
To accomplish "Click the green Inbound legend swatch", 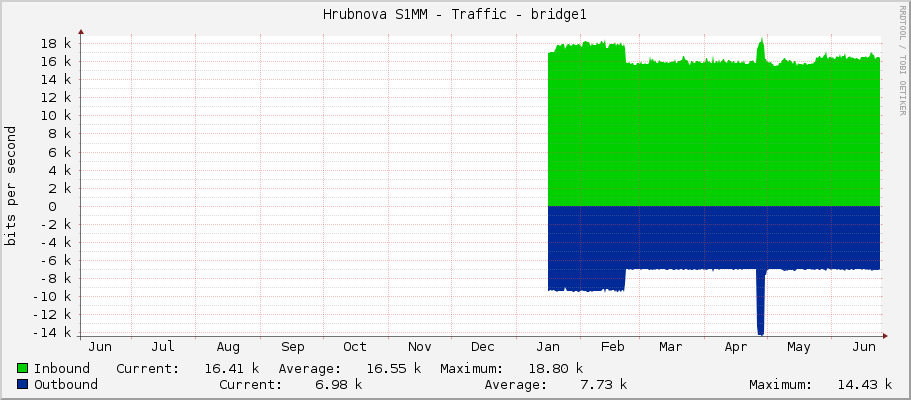I will [x=23, y=368].
